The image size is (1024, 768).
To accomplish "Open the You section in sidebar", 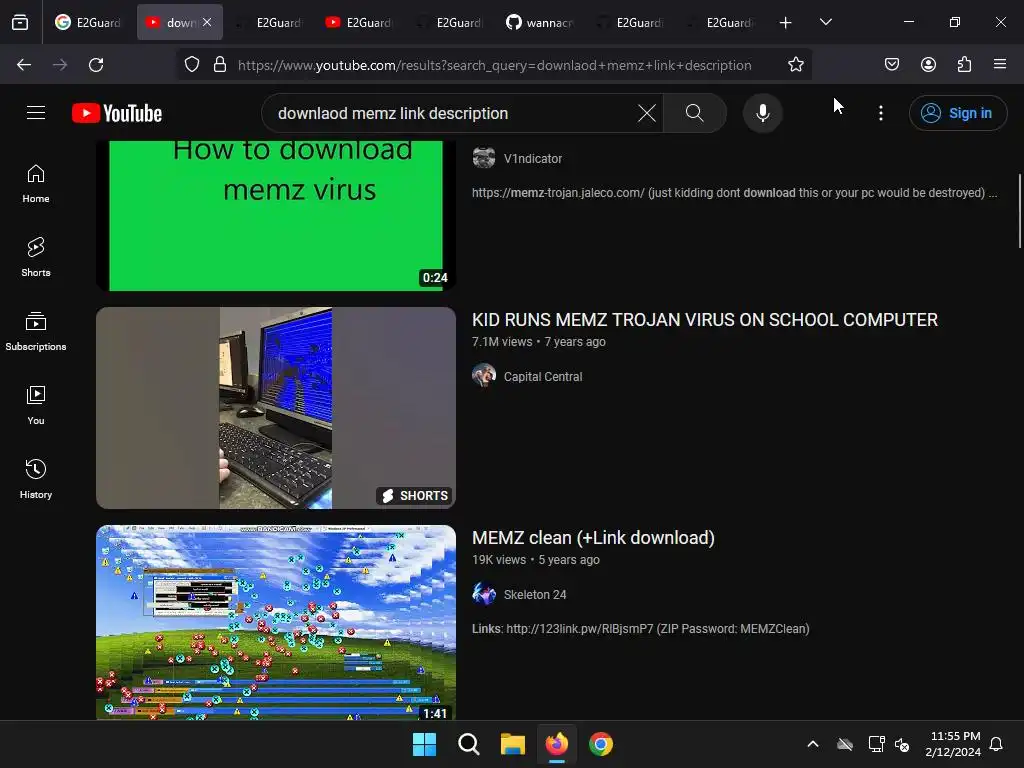I will tap(36, 406).
